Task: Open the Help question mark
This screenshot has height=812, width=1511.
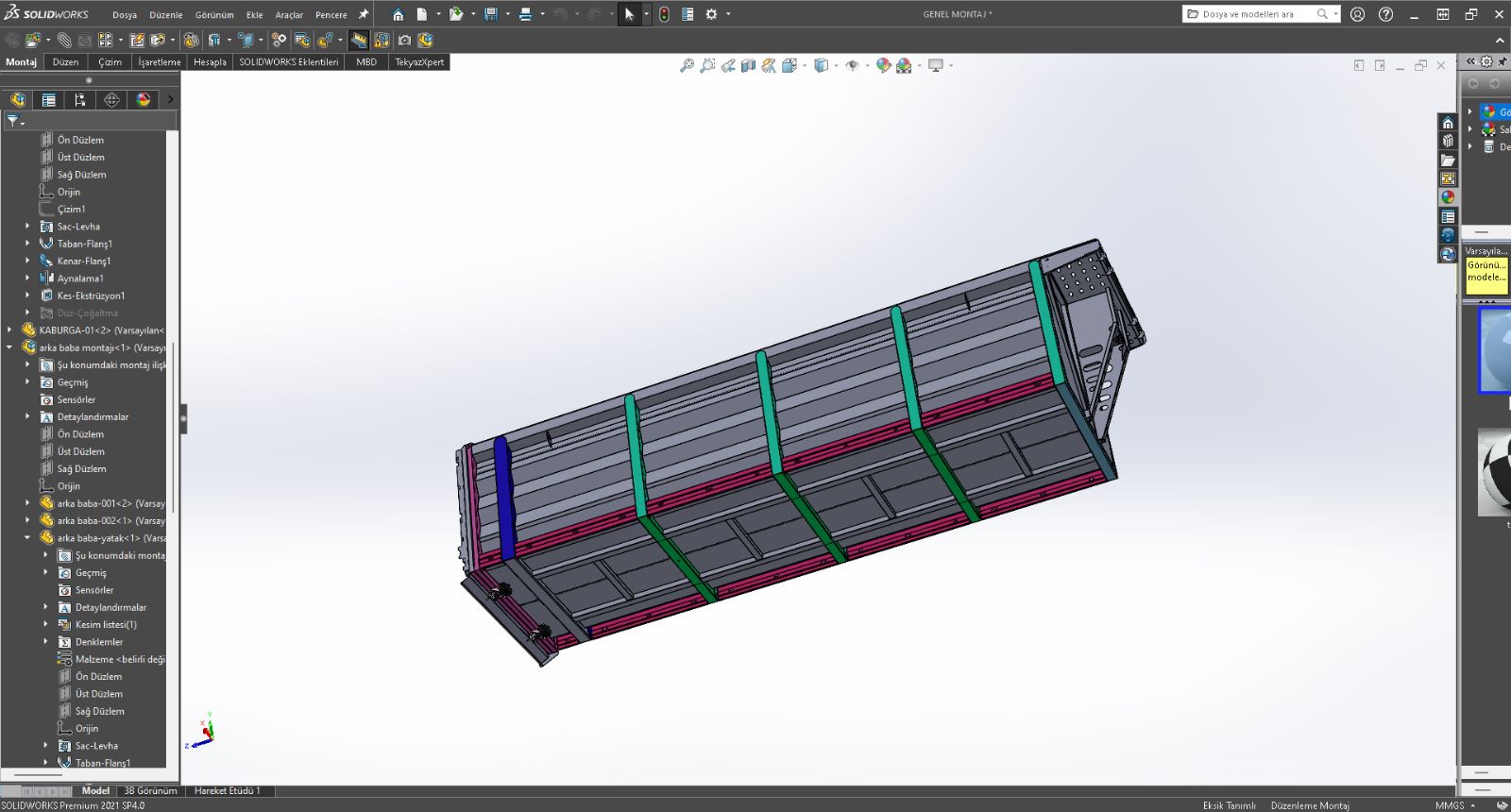Action: tap(1385, 14)
